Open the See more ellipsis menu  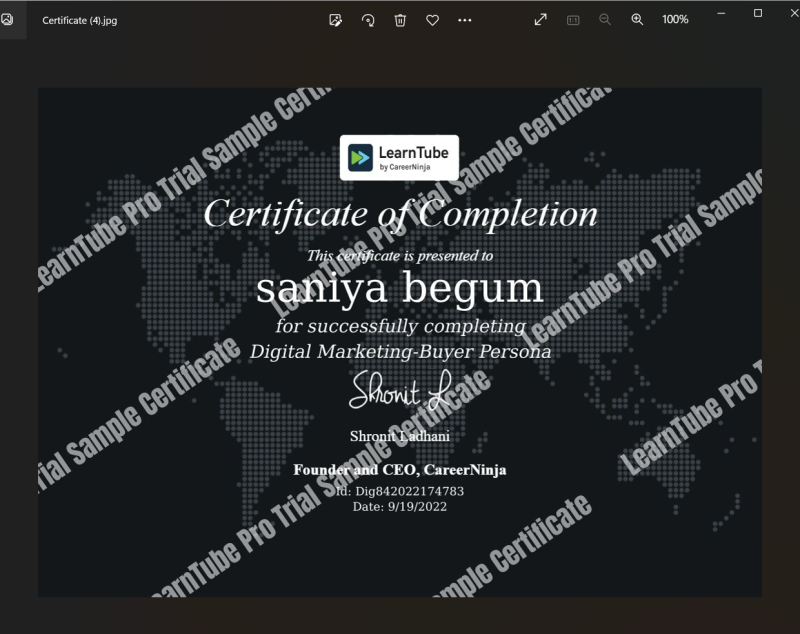tap(464, 20)
